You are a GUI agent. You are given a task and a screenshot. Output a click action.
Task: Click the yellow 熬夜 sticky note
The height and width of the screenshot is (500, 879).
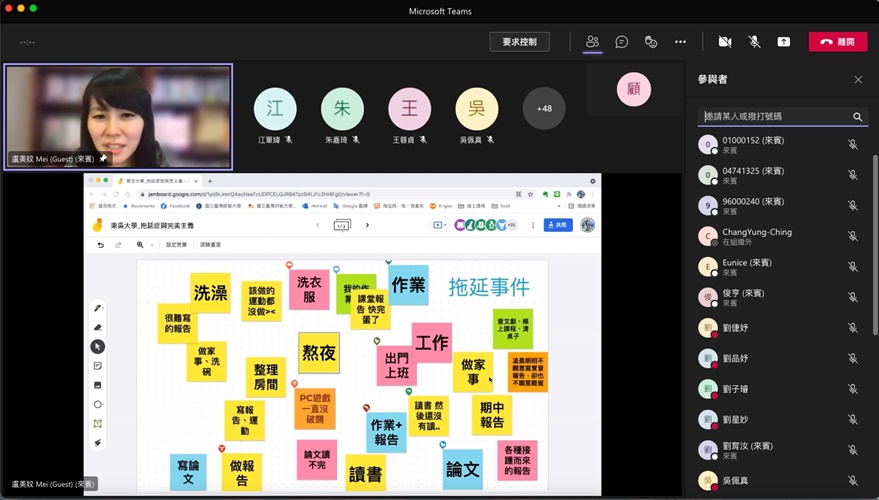point(319,353)
